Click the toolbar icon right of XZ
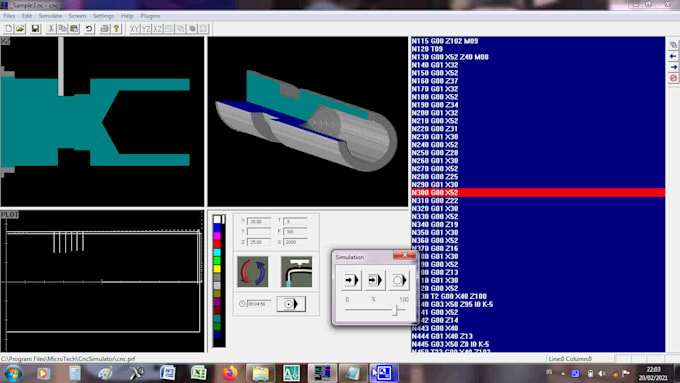Image resolution: width=680 pixels, height=383 pixels. 169,29
